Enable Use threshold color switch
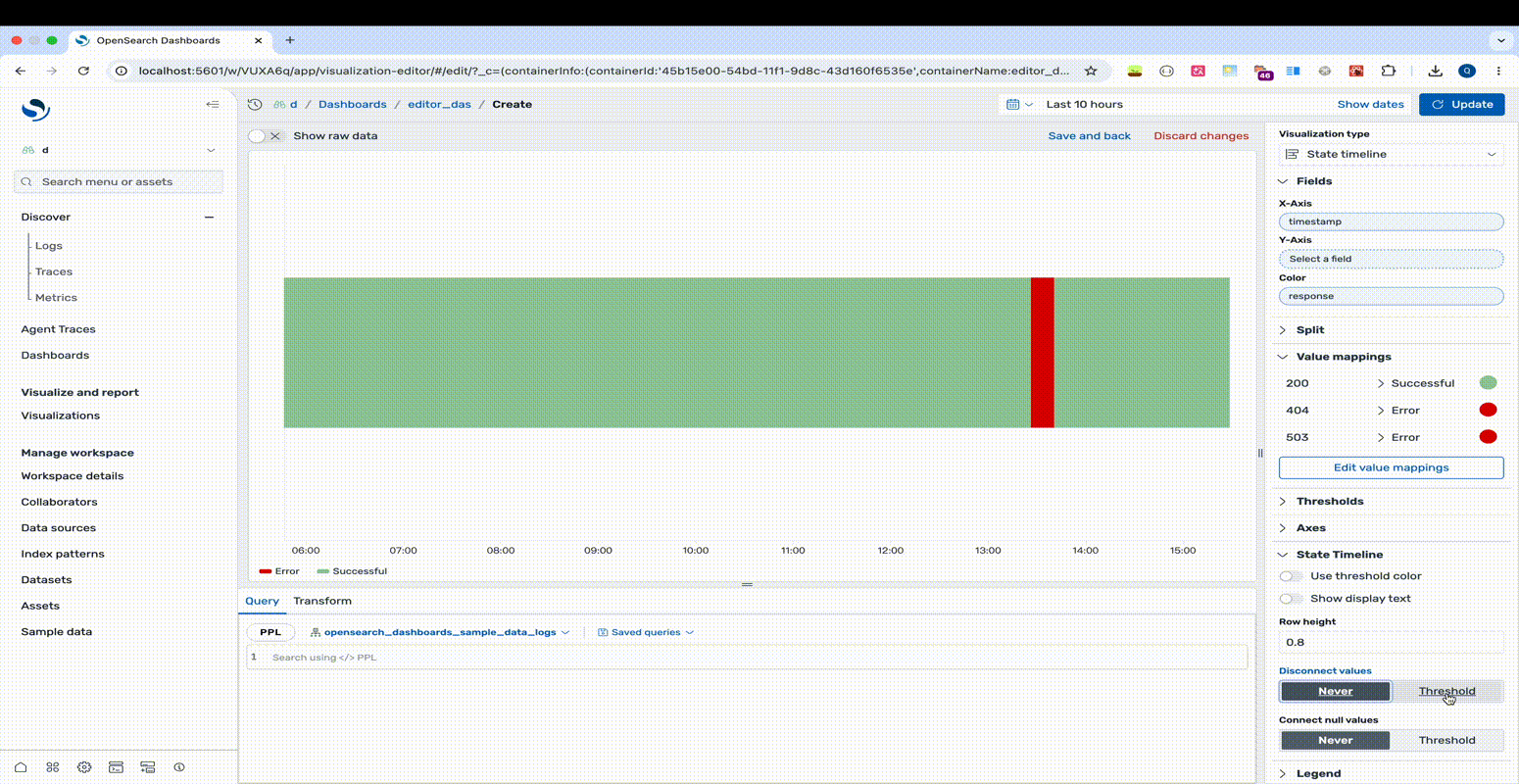 tap(1291, 576)
